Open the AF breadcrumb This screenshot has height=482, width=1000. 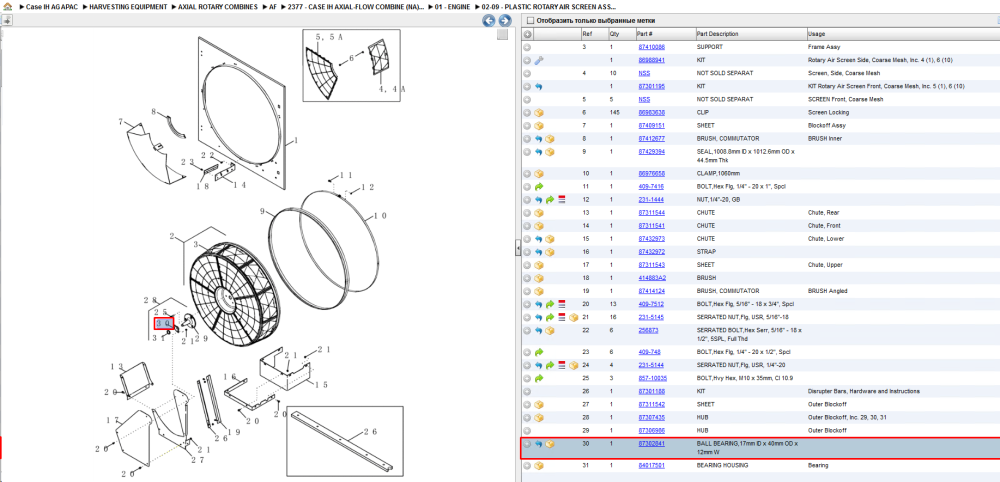pos(274,6)
